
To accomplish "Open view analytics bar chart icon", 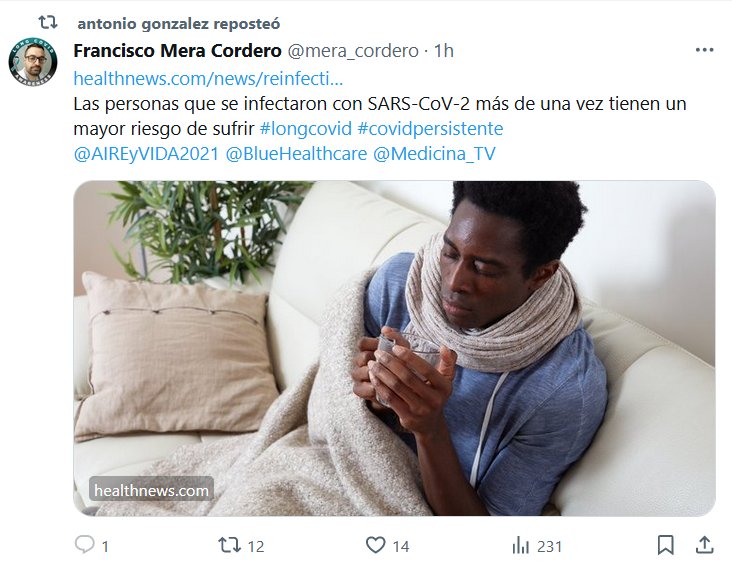I will coord(521,545).
